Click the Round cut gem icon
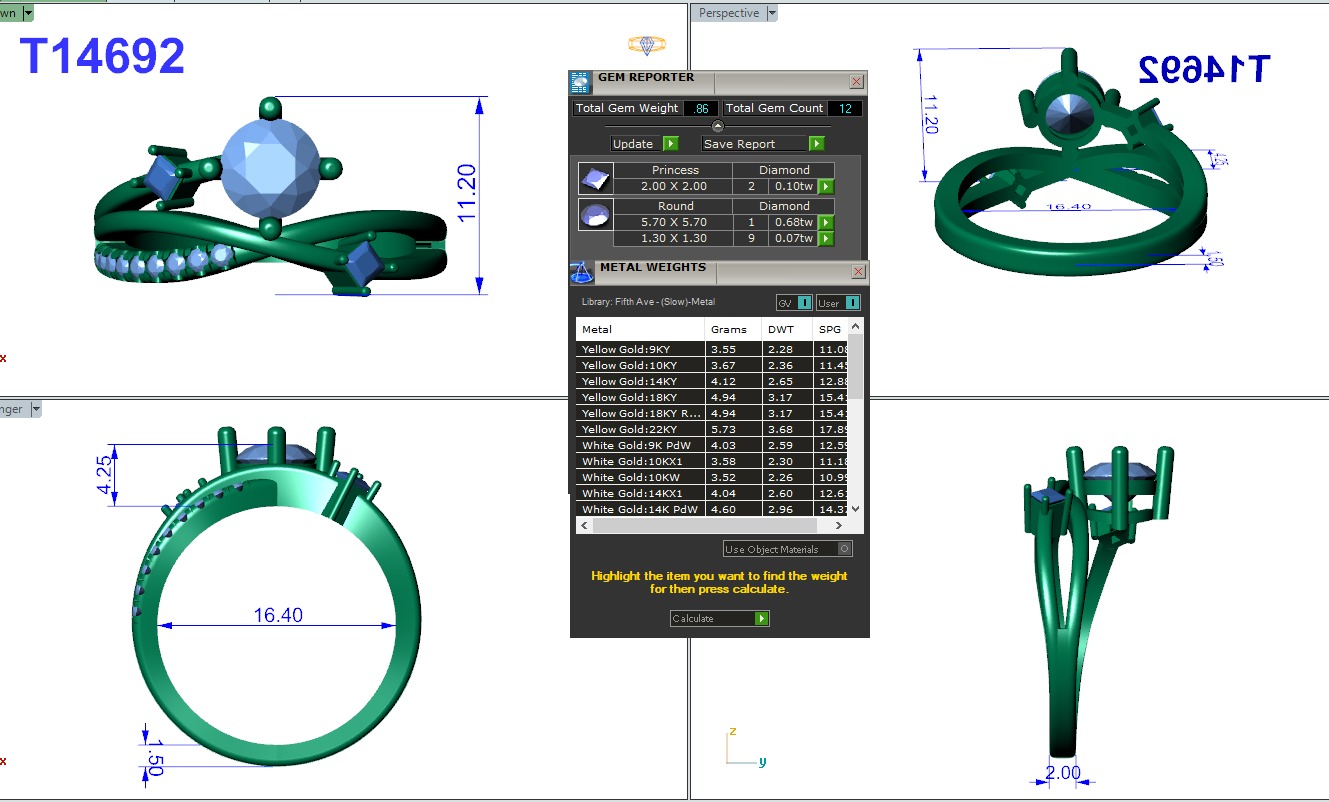 (594, 215)
